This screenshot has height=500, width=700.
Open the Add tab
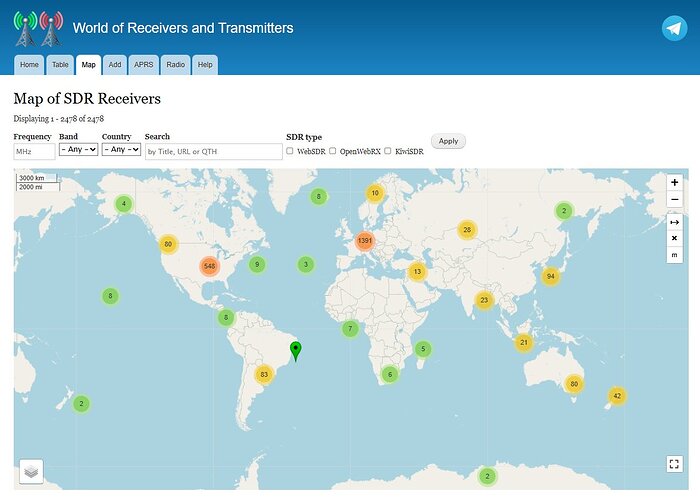point(115,65)
